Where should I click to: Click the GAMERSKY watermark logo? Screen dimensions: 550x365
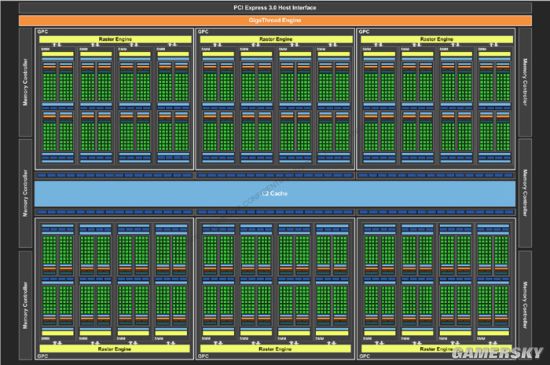pyautogui.click(x=497, y=353)
